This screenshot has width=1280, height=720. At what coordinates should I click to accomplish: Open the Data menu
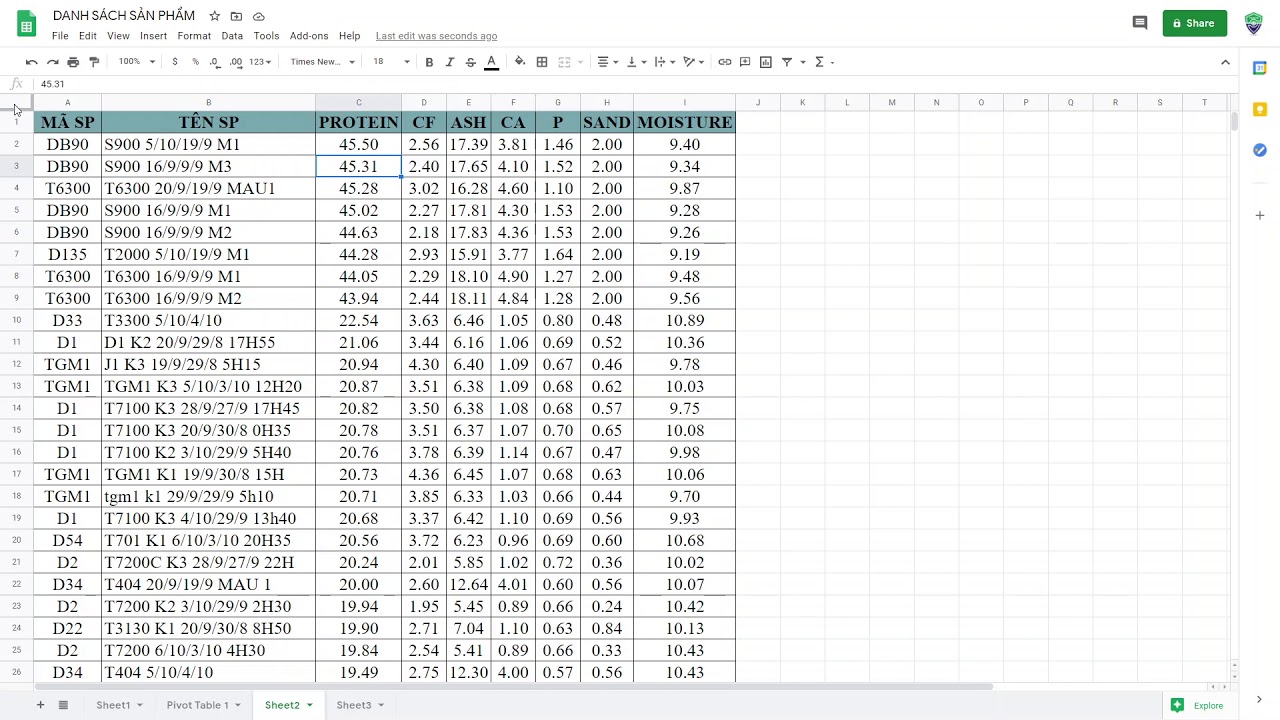[x=232, y=36]
